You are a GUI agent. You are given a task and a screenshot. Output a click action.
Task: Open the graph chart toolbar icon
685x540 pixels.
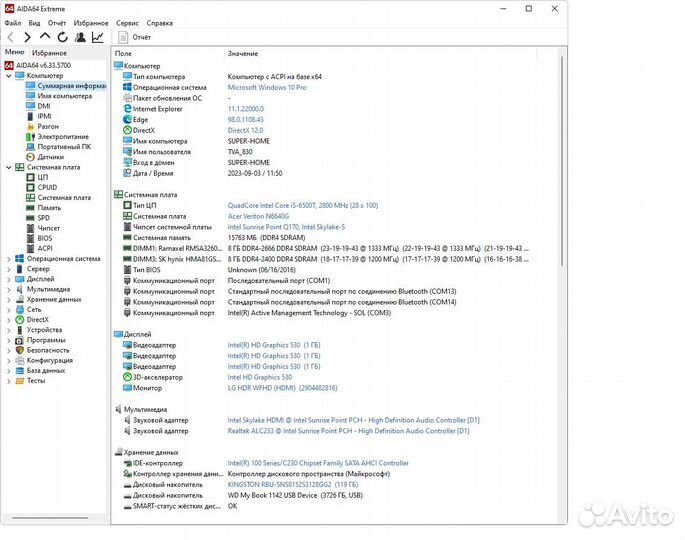coord(98,38)
